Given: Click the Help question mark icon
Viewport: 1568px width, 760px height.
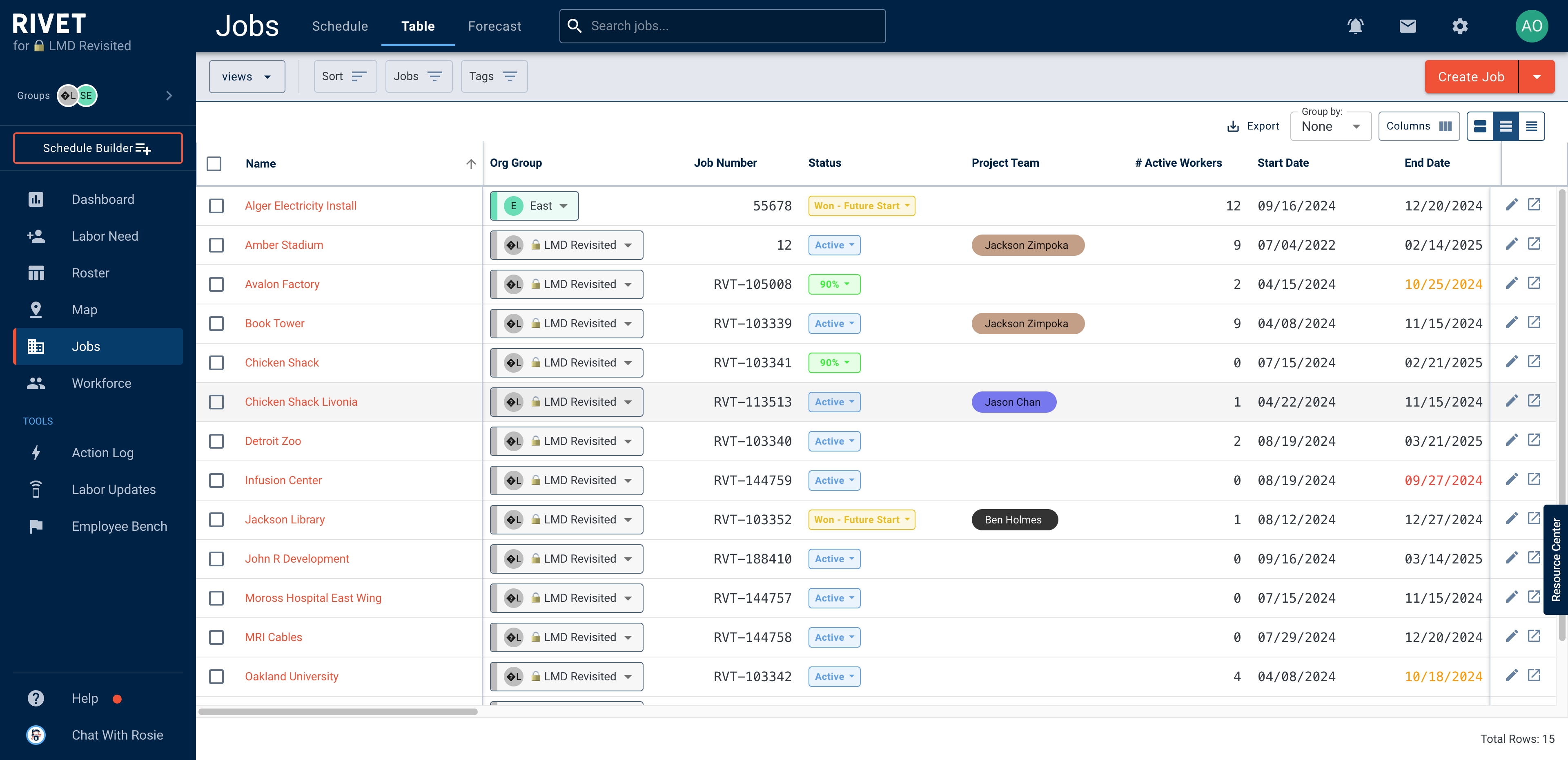Looking at the screenshot, I should click(x=36, y=698).
